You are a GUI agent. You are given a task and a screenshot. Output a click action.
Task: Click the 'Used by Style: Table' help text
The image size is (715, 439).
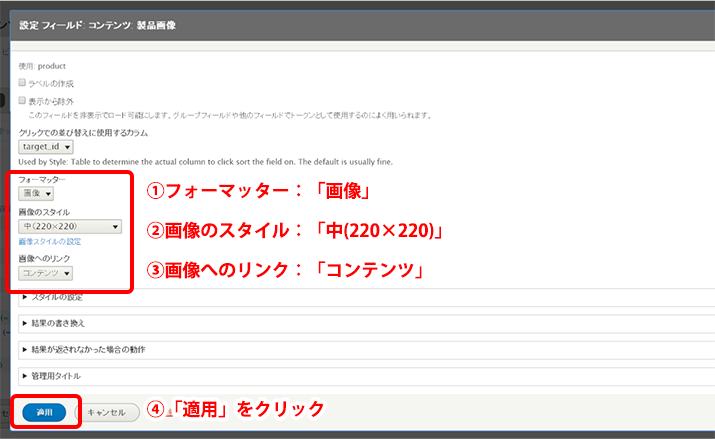[205, 162]
